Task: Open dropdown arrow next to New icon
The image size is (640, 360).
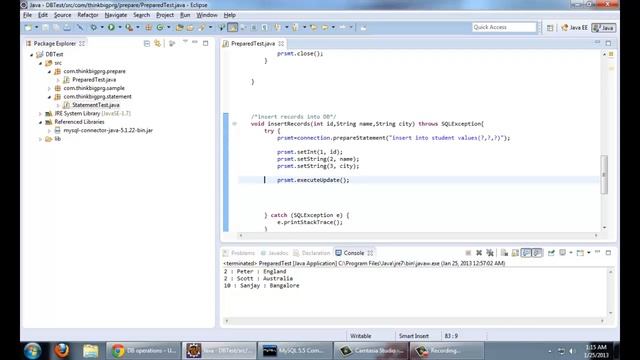Action: tap(36, 27)
